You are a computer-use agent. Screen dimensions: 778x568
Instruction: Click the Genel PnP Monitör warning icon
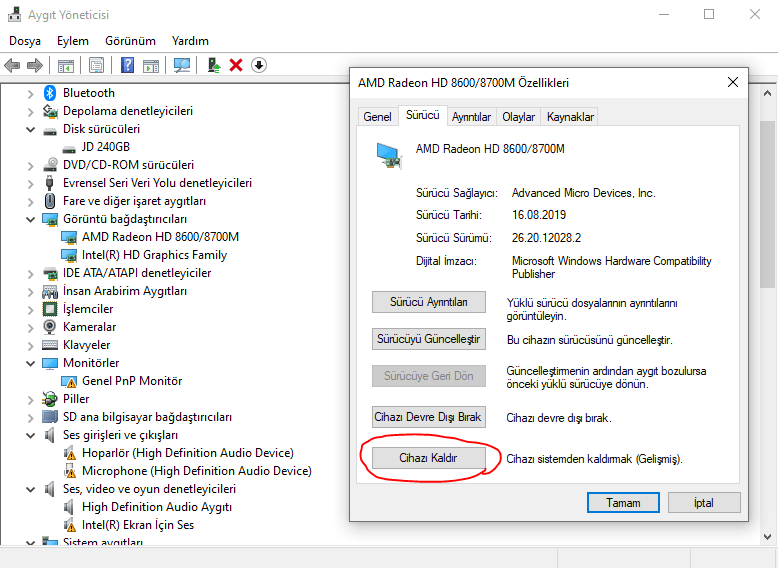pos(69,381)
